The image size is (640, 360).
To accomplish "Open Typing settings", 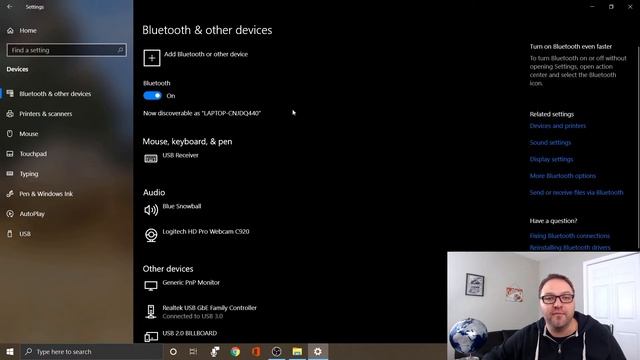I will (x=29, y=174).
